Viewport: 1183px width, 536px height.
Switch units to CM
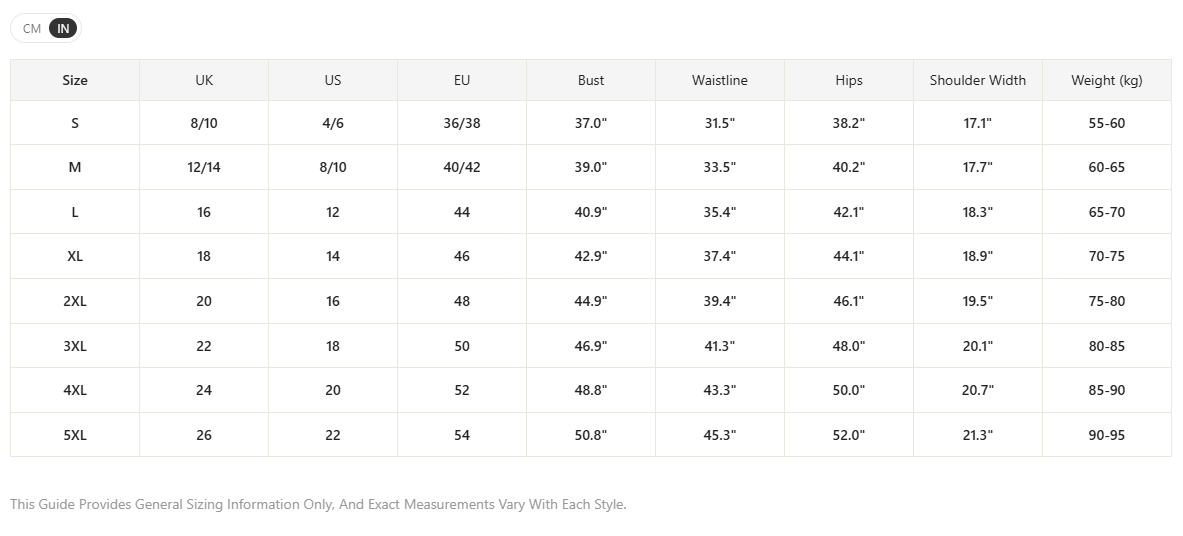click(32, 29)
